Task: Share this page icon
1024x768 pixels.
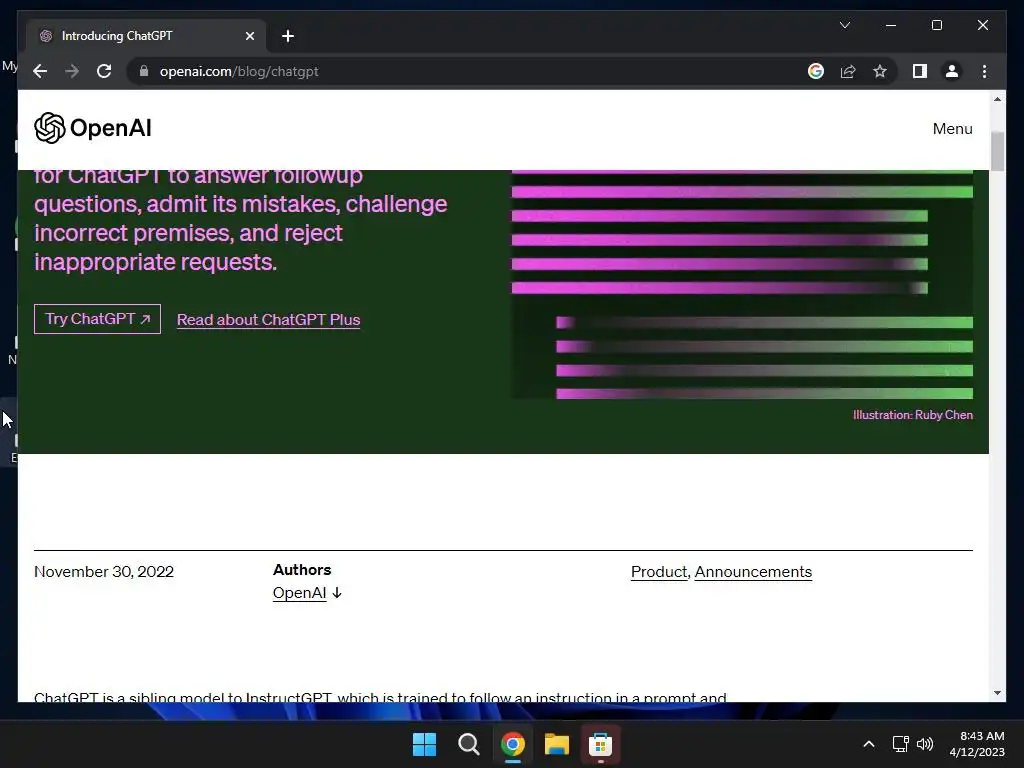Action: (848, 71)
